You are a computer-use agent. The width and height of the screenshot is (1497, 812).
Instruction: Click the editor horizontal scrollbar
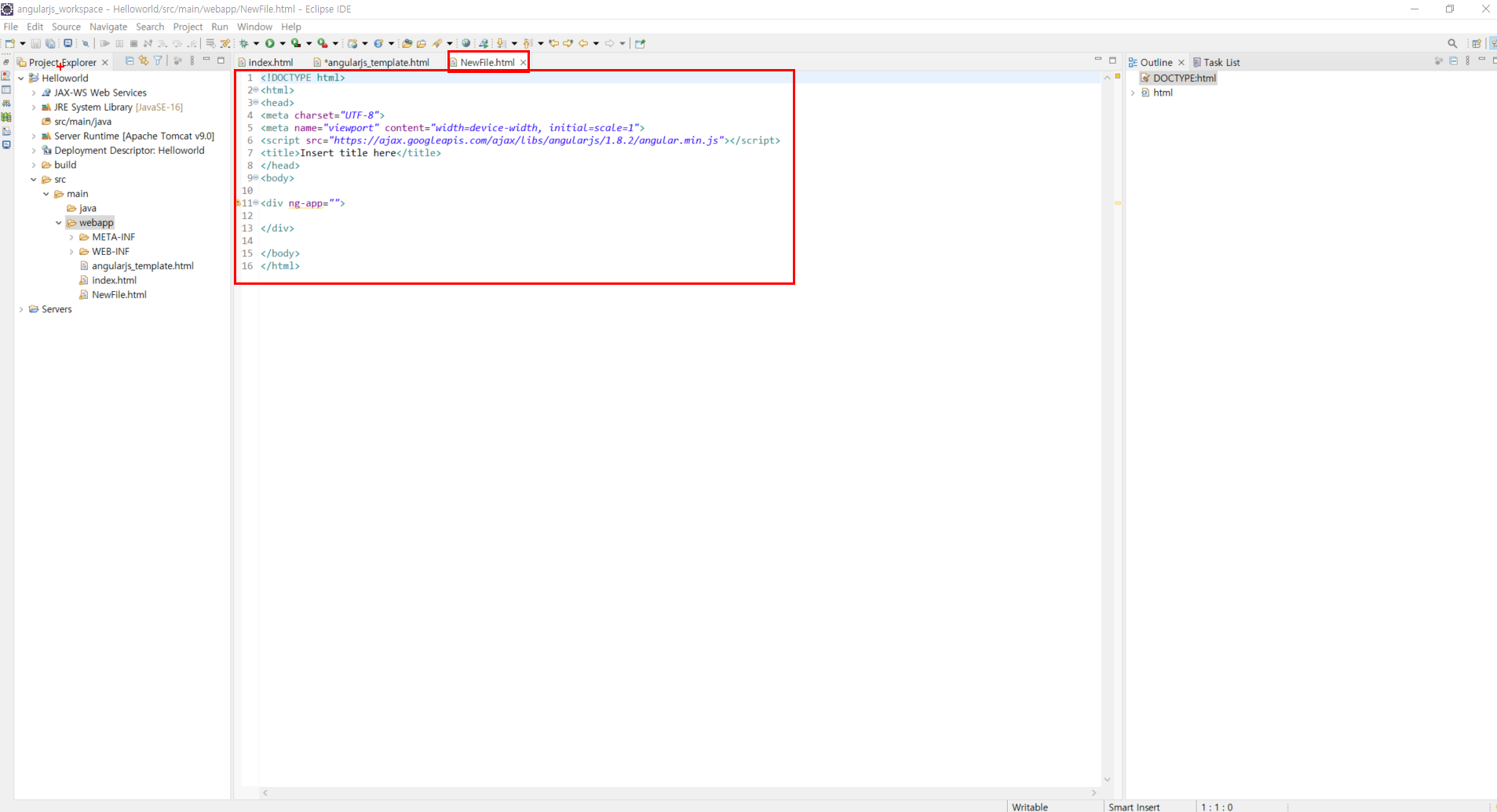click(x=679, y=792)
